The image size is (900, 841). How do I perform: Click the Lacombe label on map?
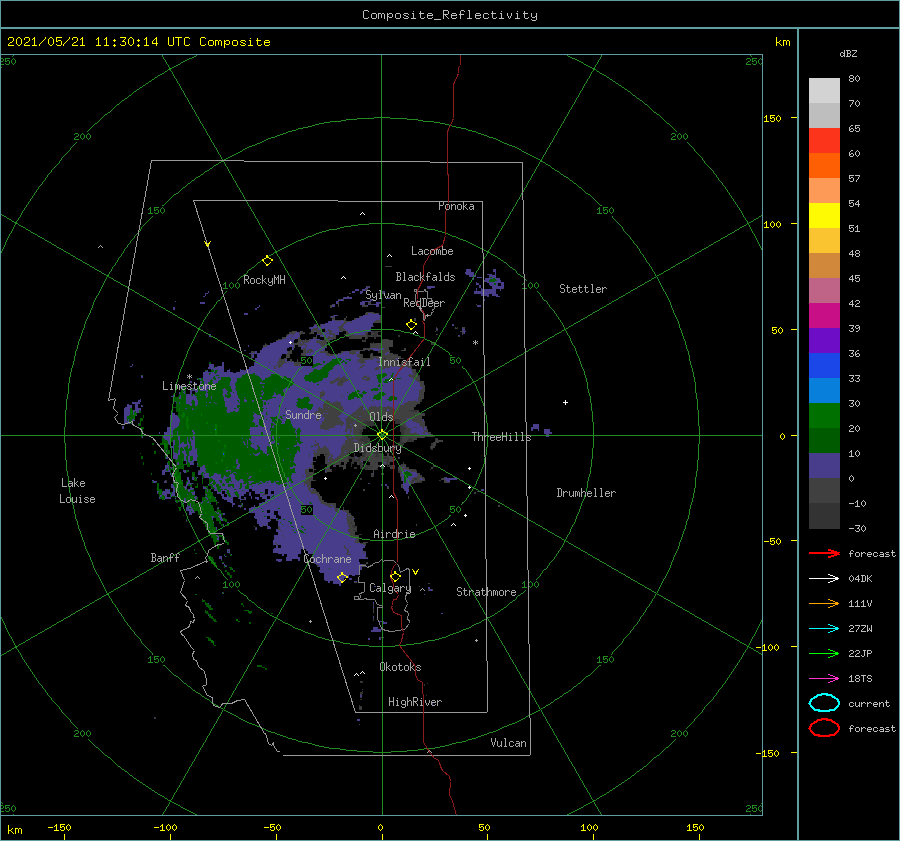[x=432, y=251]
